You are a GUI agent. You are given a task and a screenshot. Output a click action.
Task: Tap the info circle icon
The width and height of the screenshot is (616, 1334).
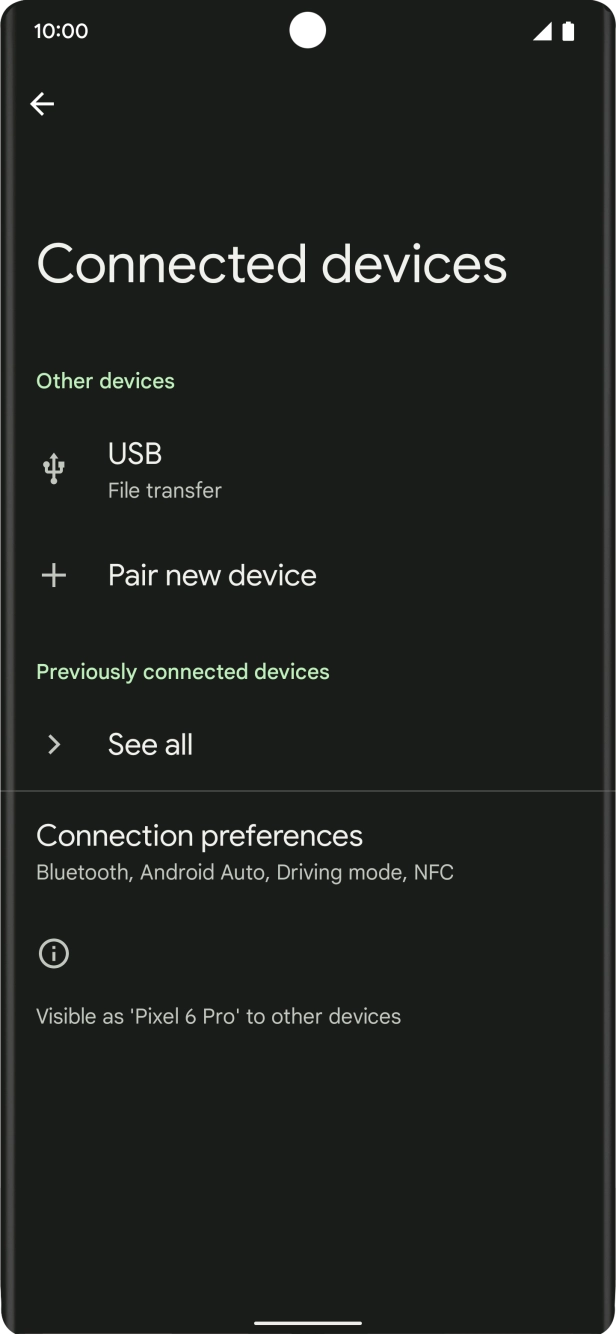[x=53, y=953]
